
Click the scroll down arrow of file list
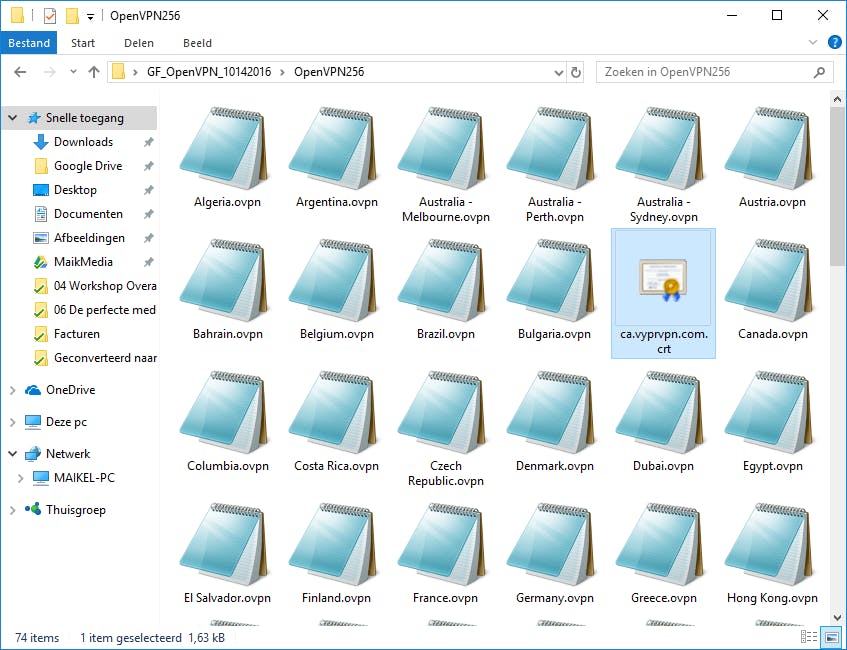tap(837, 617)
